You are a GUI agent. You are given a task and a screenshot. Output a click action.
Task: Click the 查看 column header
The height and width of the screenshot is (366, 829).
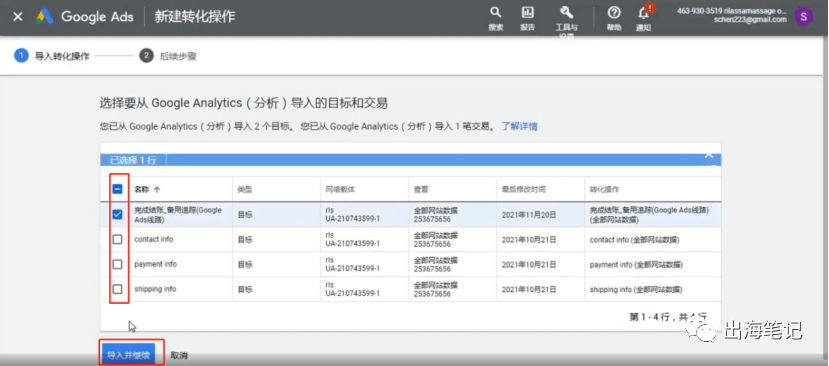point(421,189)
